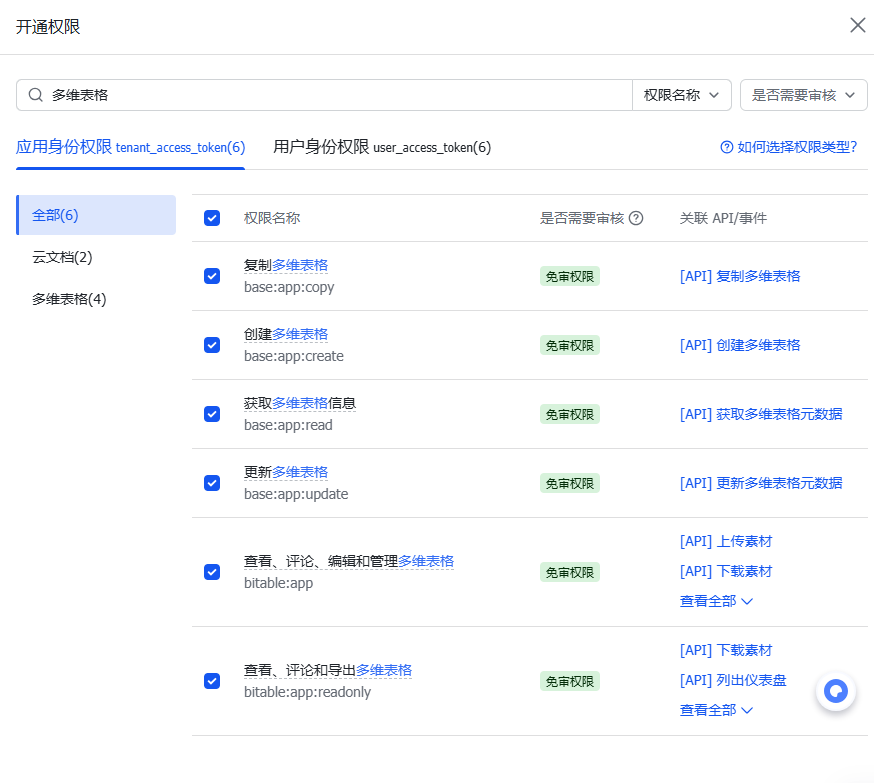Select 多维表格(4) category in sidebar
Viewport: 874px width, 783px height.
tap(69, 299)
